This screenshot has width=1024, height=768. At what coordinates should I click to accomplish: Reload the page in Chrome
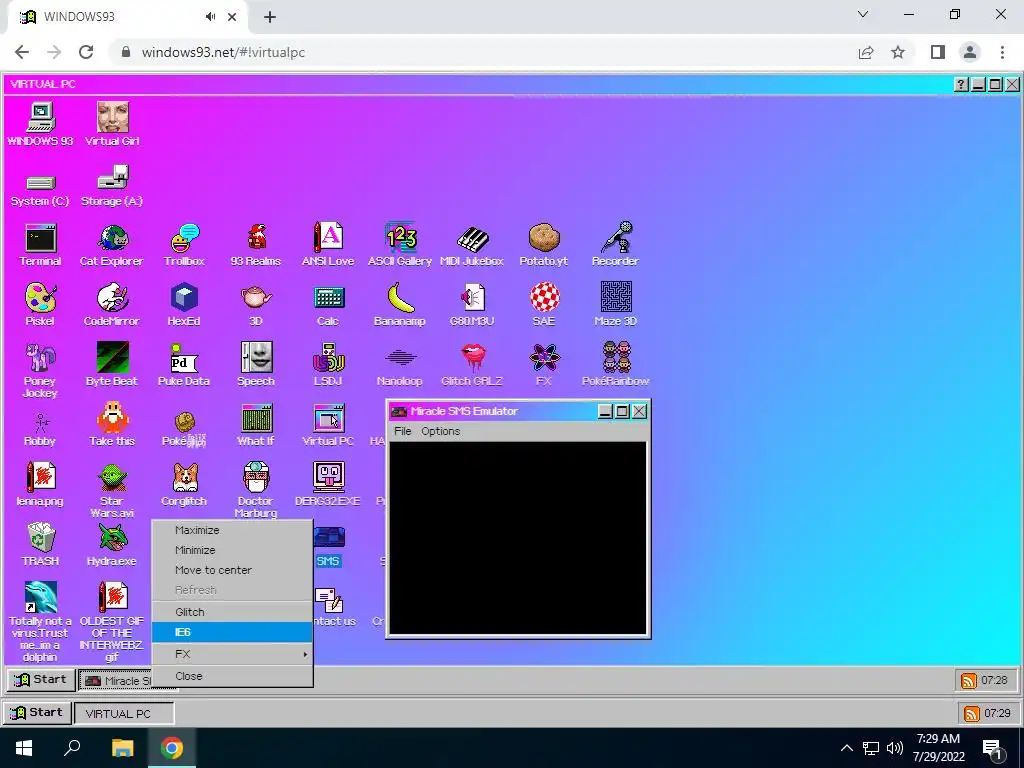(86, 52)
